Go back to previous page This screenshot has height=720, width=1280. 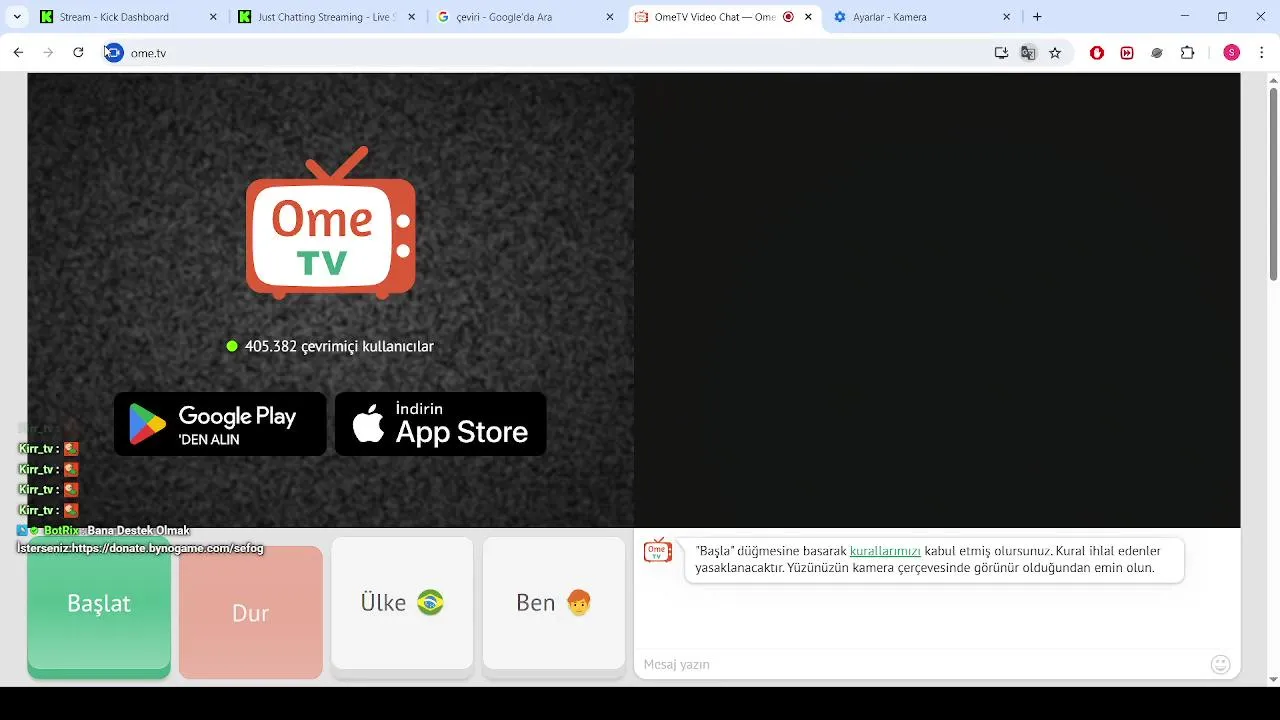point(18,53)
